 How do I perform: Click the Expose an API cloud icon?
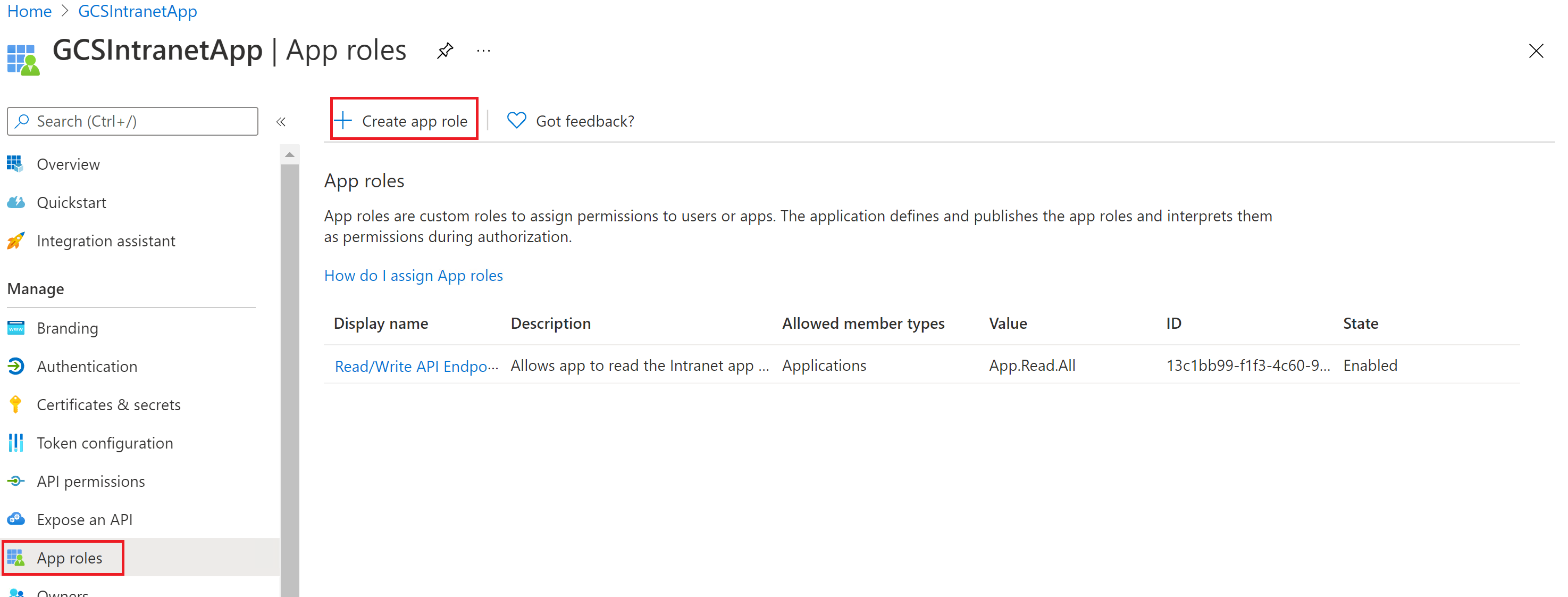(x=16, y=520)
